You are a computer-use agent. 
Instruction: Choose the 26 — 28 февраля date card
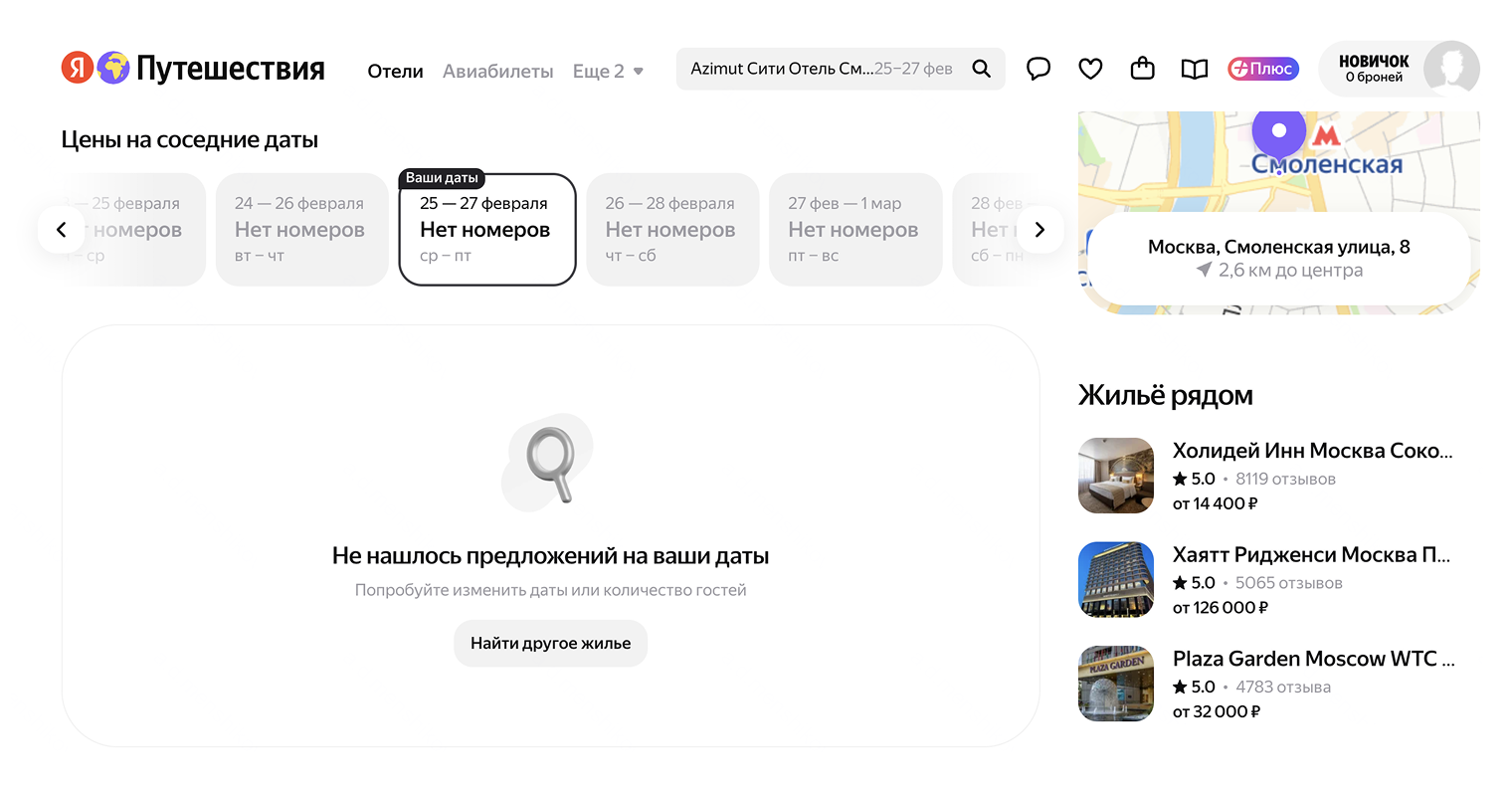tap(671, 230)
